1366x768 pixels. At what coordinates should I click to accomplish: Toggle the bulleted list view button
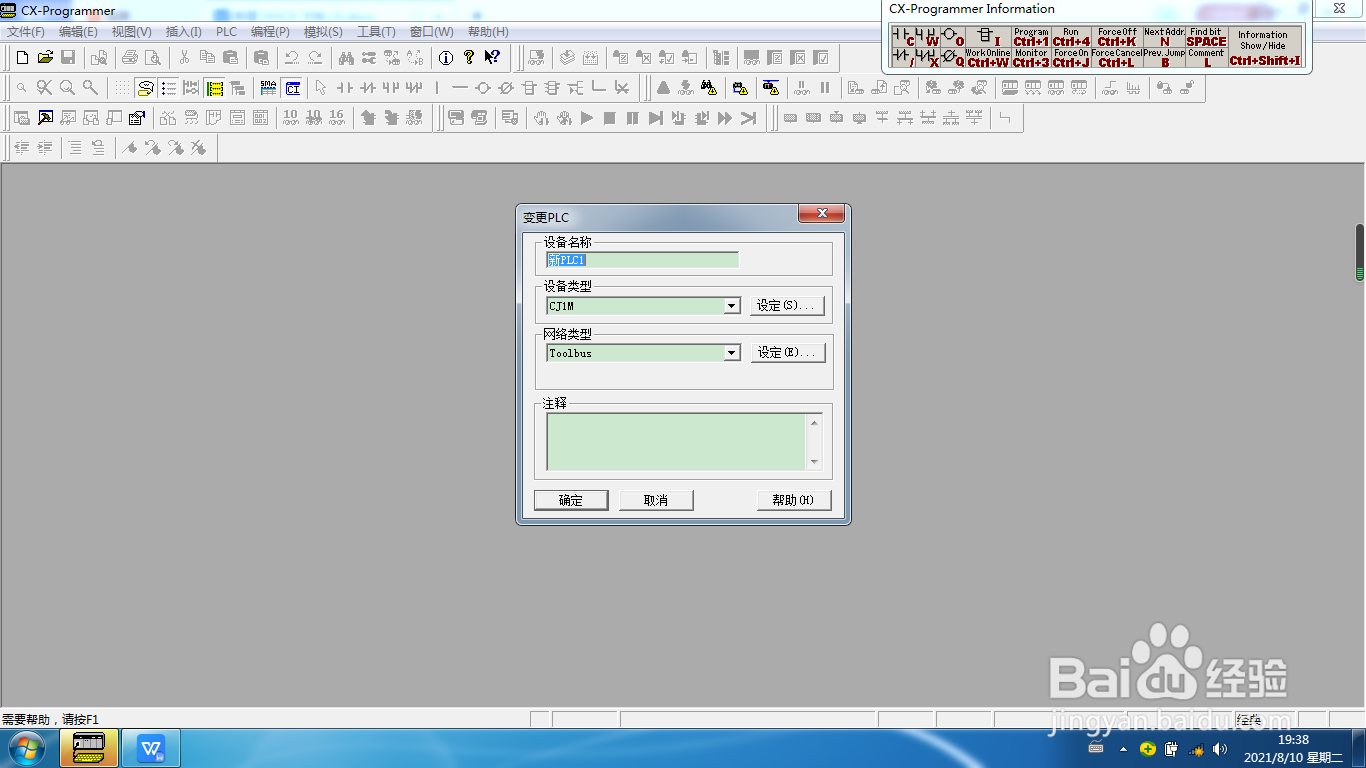click(169, 88)
